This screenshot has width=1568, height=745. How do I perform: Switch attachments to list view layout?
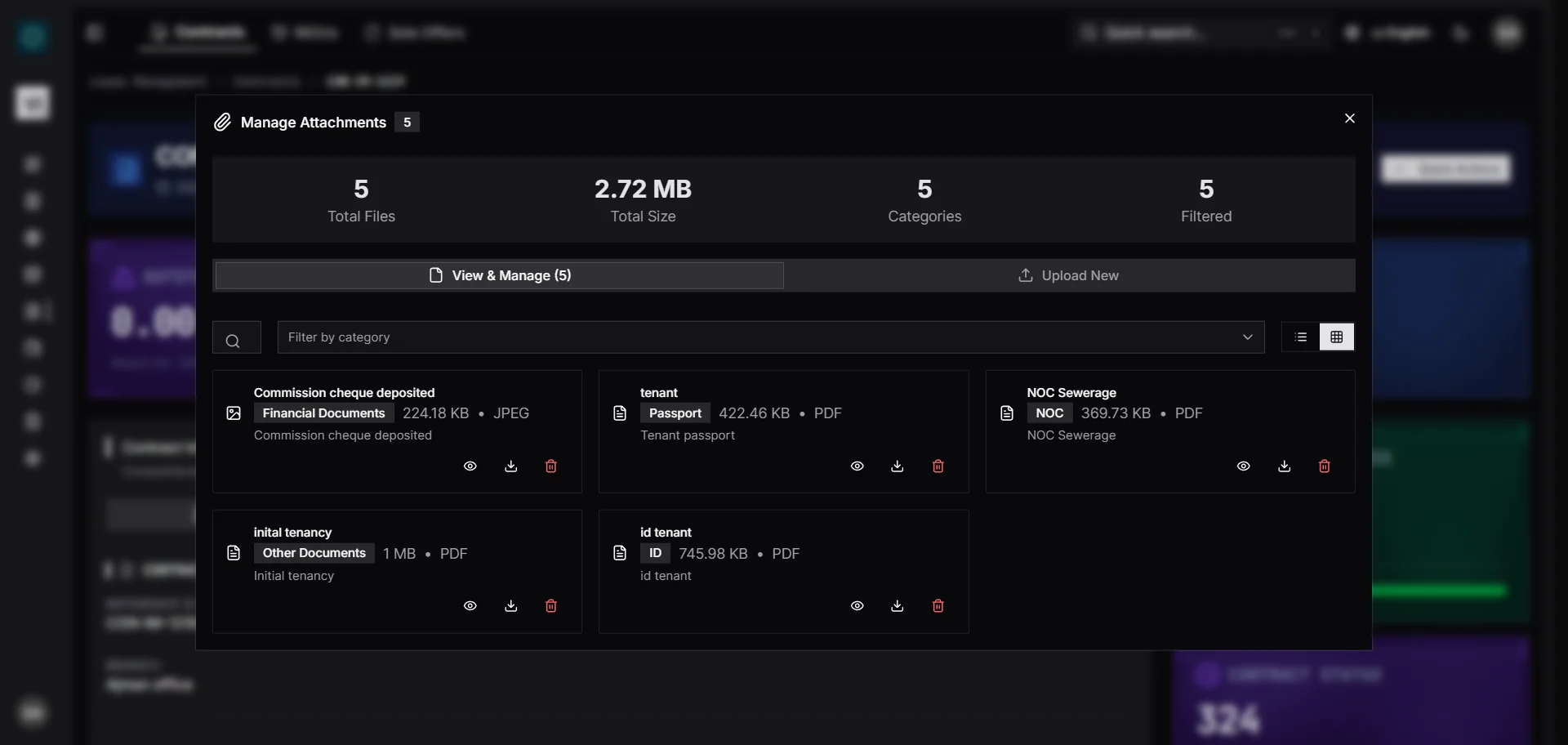[x=1300, y=337]
